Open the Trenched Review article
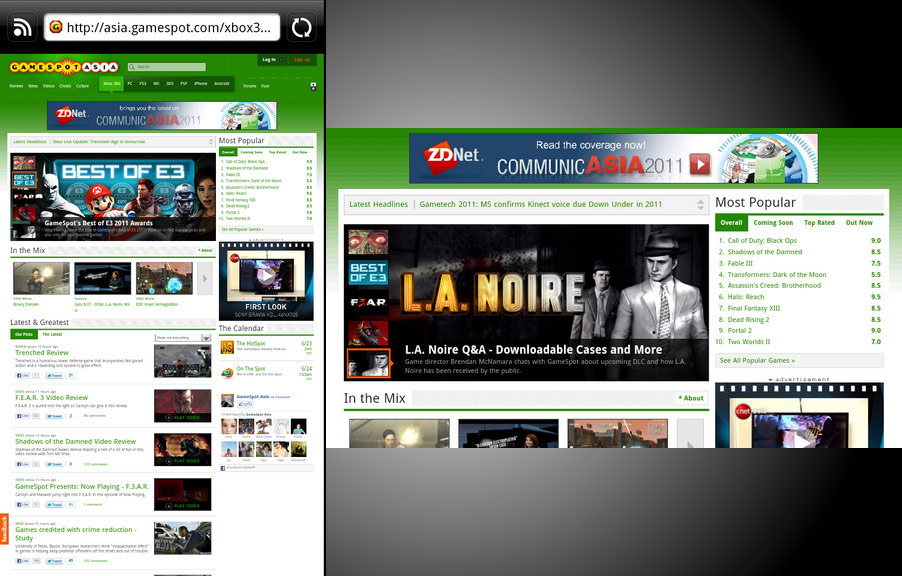This screenshot has width=902, height=576. (x=42, y=353)
